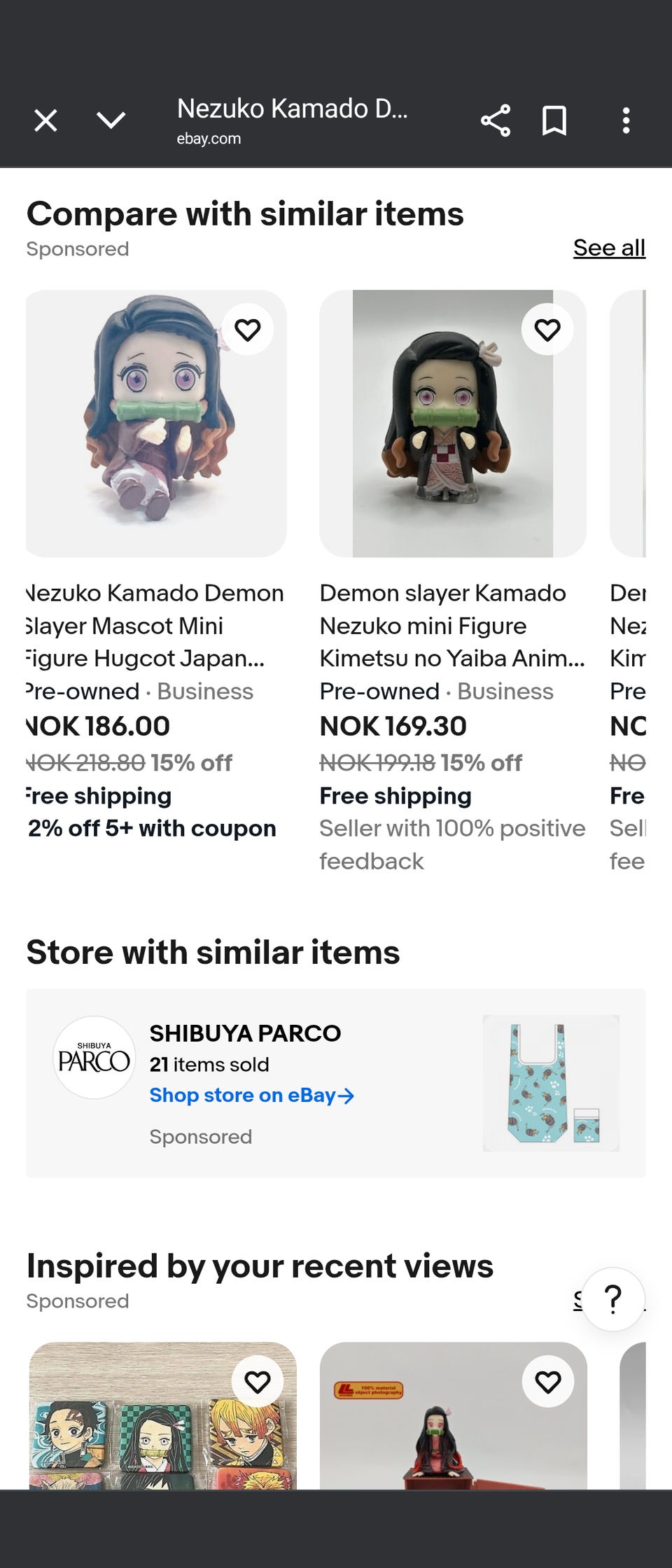Image resolution: width=672 pixels, height=1568 pixels.
Task: Open the blue tote bag store thumbnail
Action: coord(551,1083)
